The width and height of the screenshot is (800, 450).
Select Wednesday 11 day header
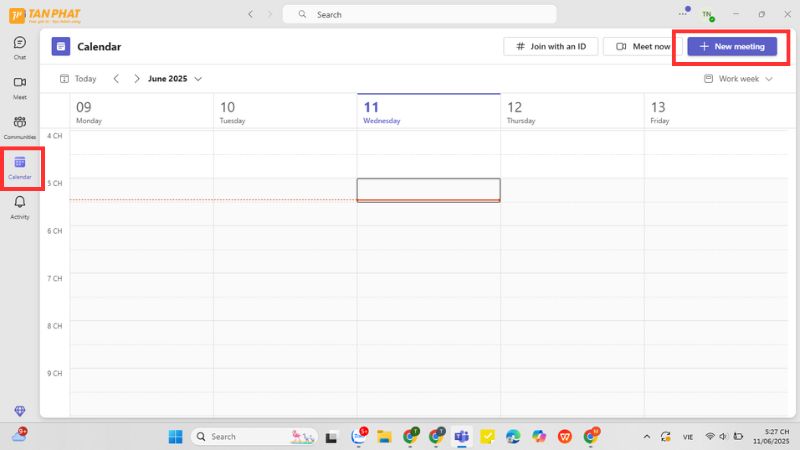429,112
